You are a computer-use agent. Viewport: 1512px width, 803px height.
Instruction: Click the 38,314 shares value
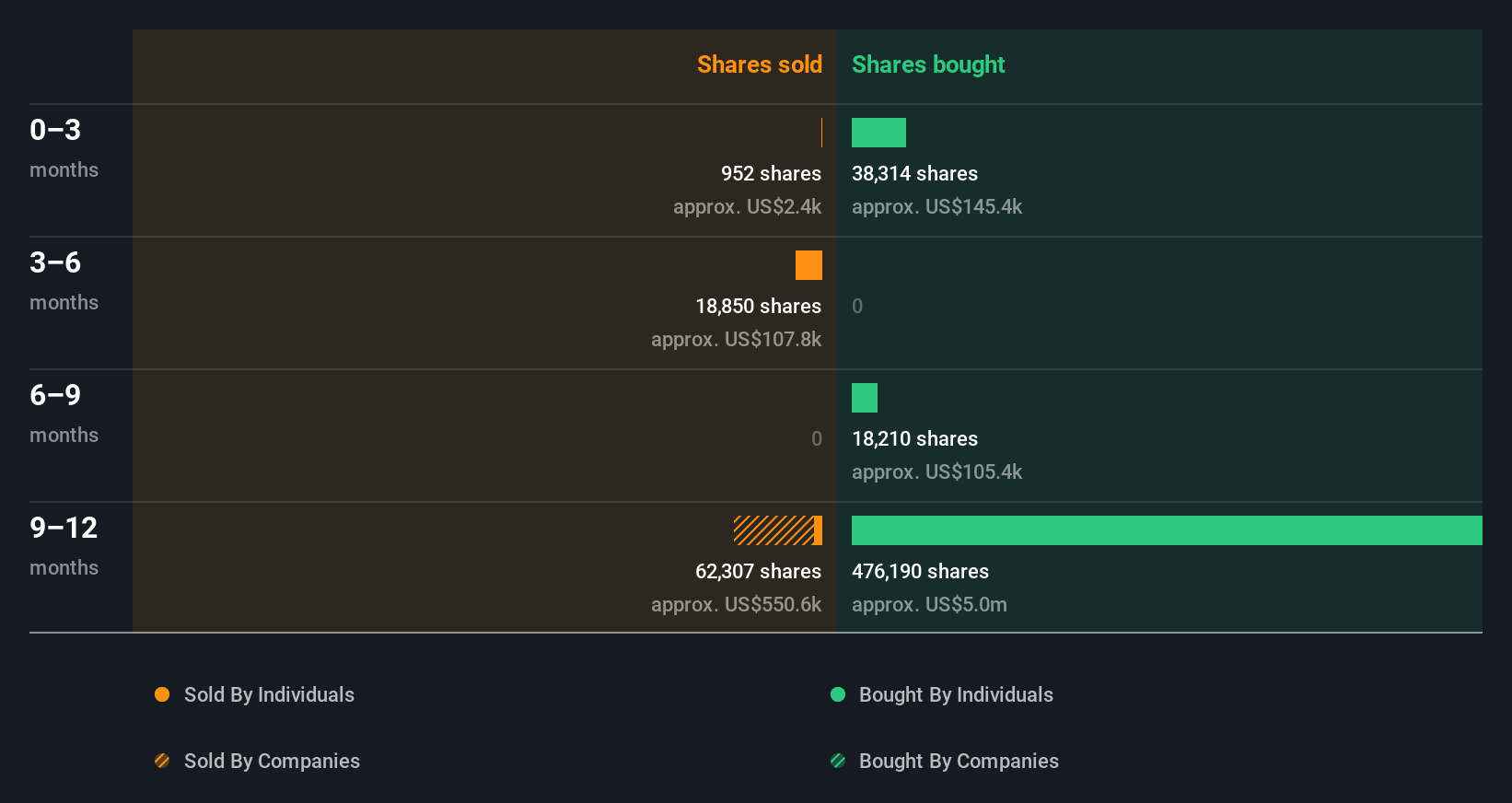pyautogui.click(x=914, y=173)
